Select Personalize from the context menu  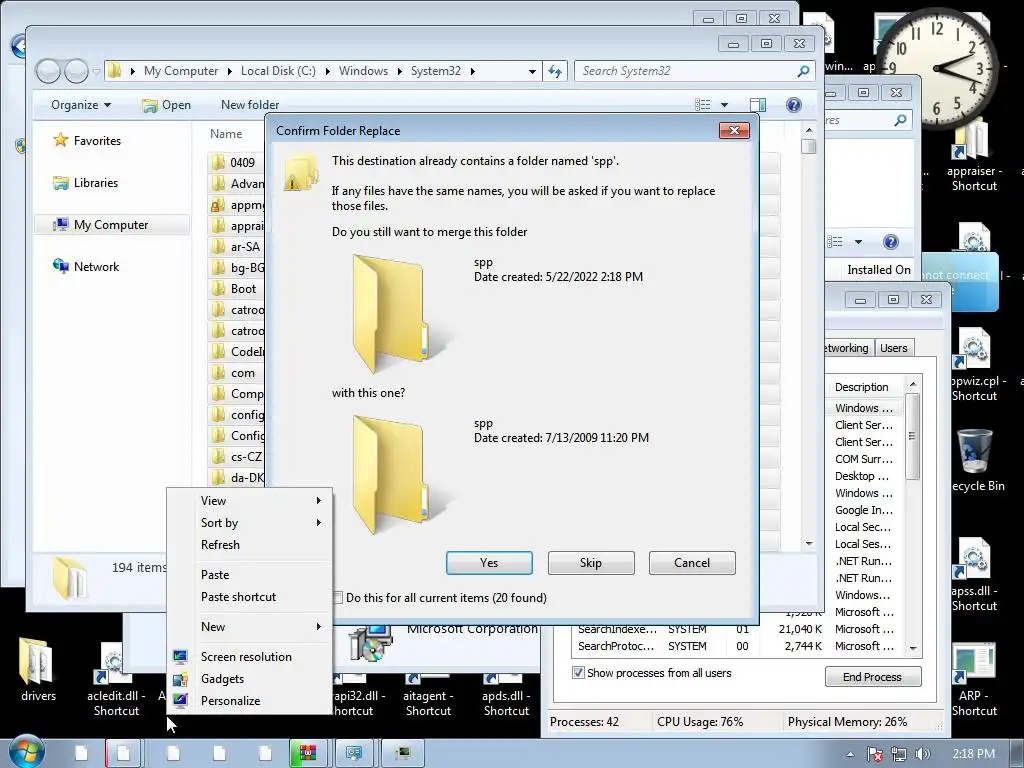click(x=251, y=701)
